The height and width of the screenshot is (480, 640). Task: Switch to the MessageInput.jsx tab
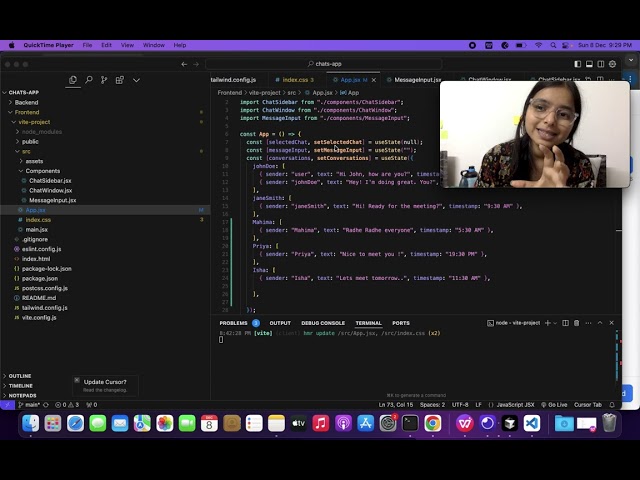pos(418,80)
